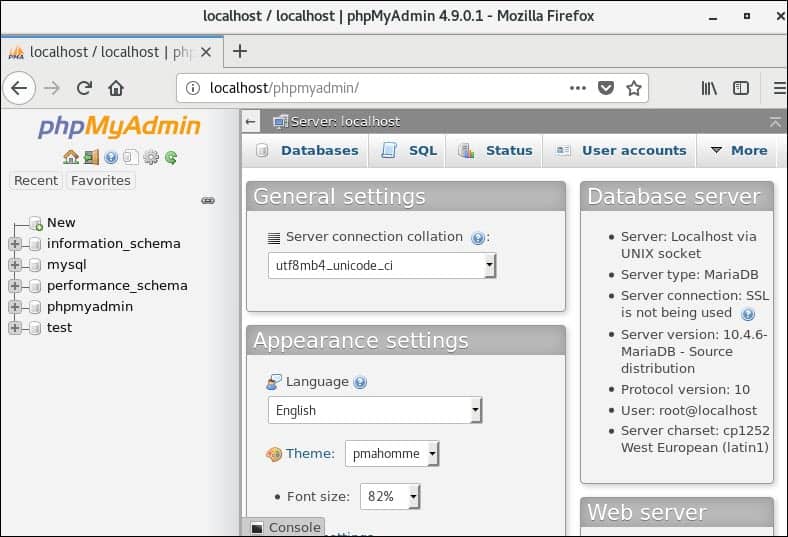Click the link/unlink chain icon in navigation panel
Image resolution: width=788 pixels, height=537 pixels.
(208, 200)
